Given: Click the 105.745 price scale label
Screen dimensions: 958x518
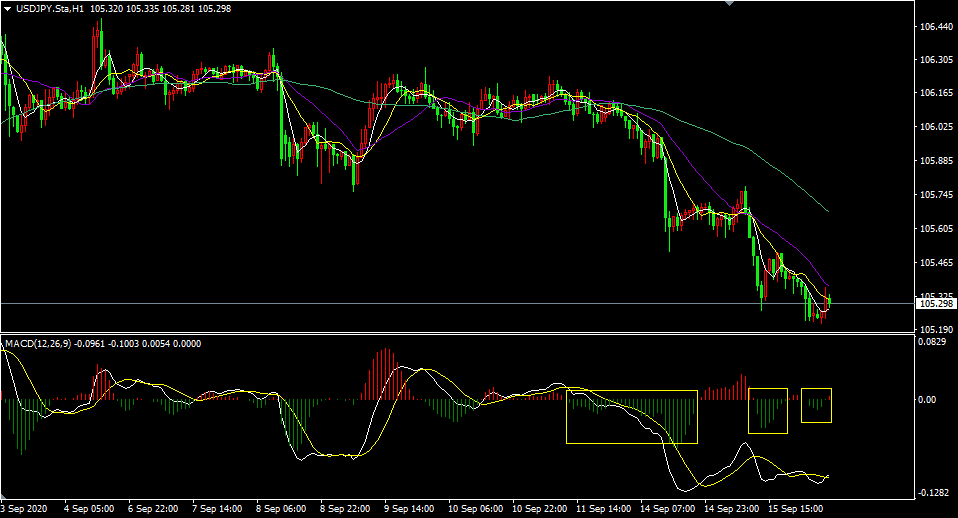Looking at the screenshot, I should (936, 195).
